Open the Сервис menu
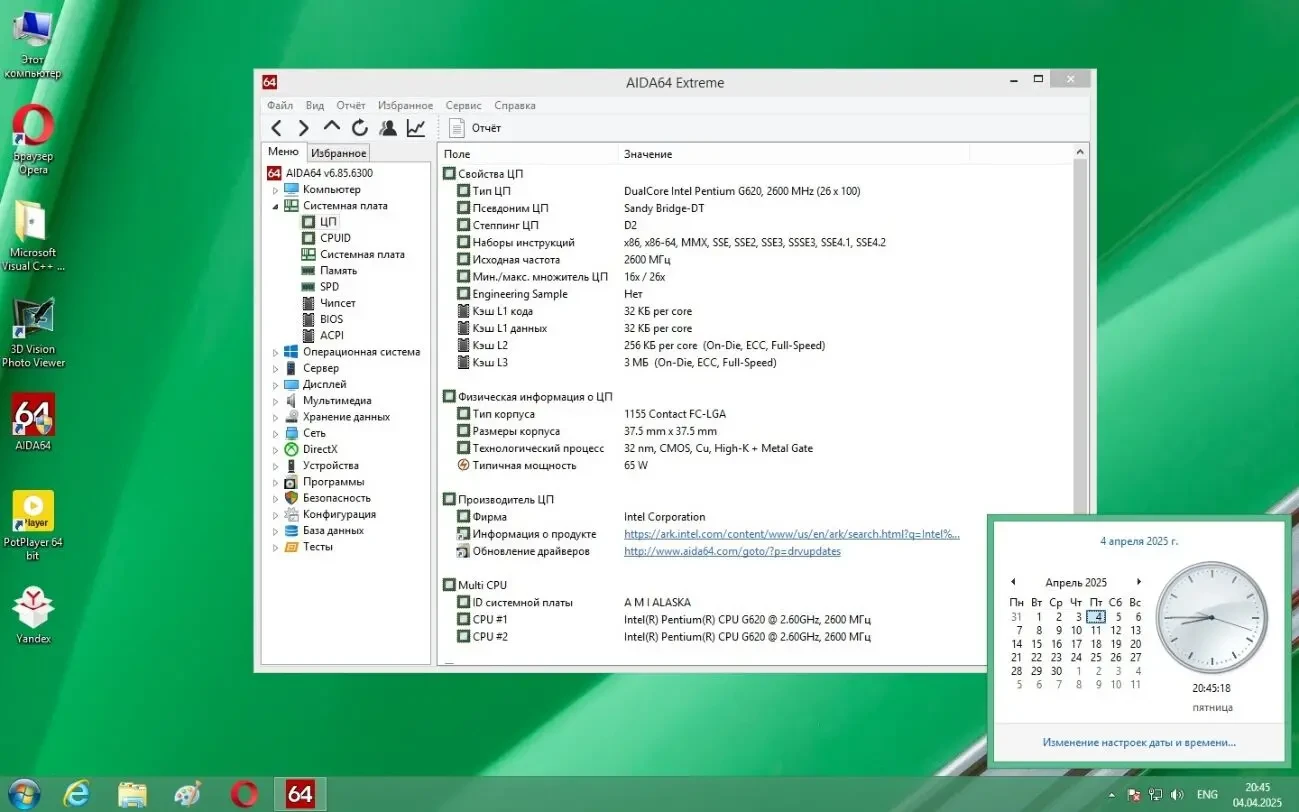1299x812 pixels. 463,105
